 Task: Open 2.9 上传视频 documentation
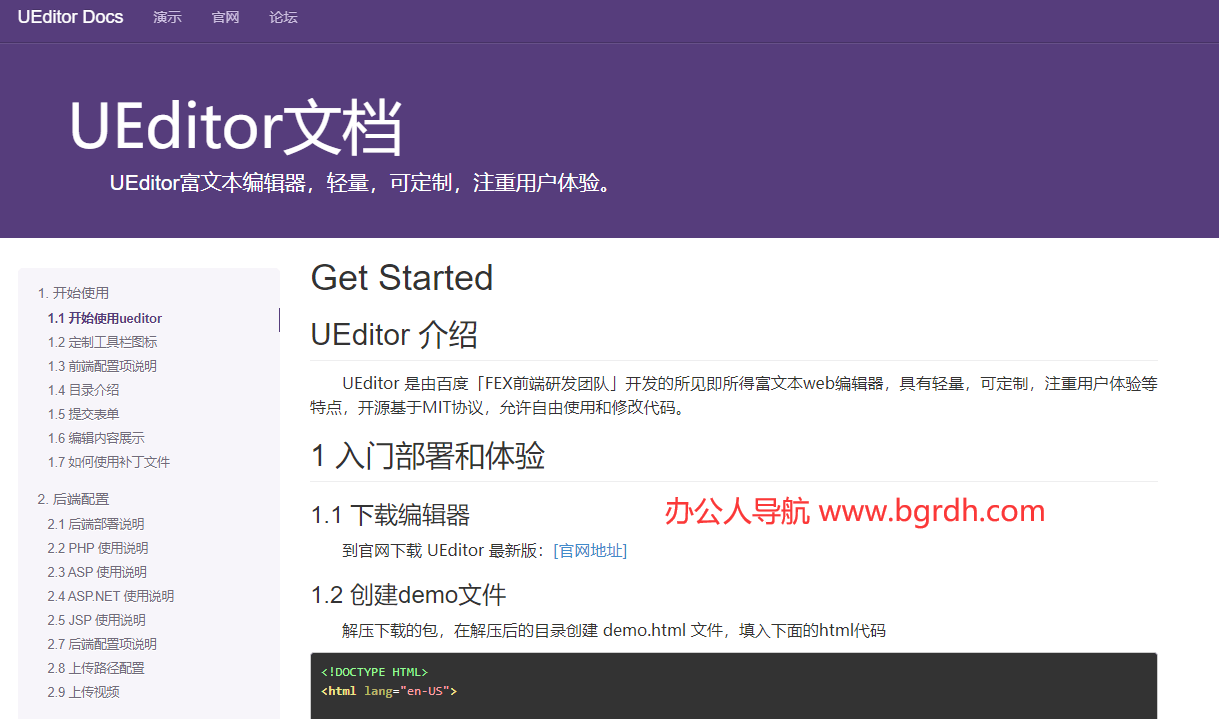pos(85,691)
